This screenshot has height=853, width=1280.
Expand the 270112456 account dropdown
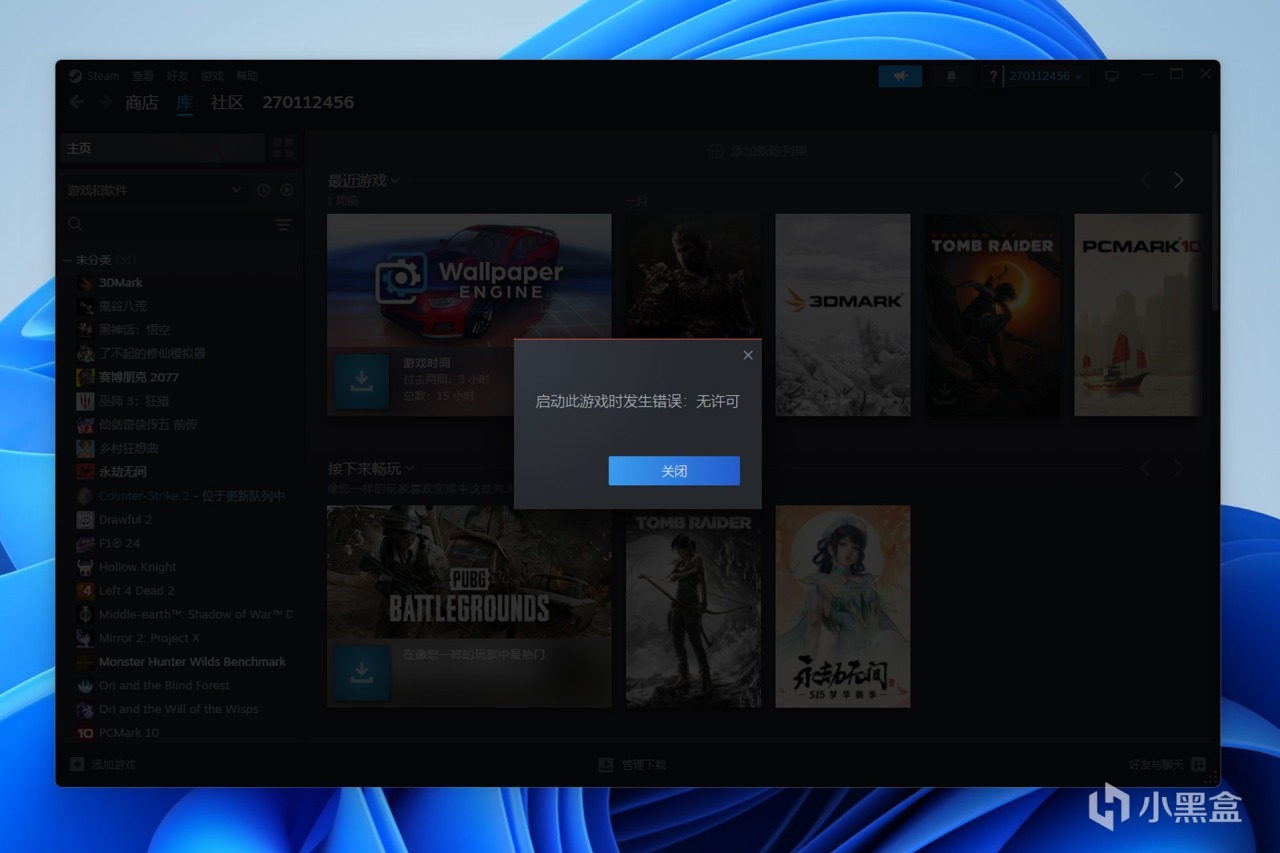point(1045,76)
